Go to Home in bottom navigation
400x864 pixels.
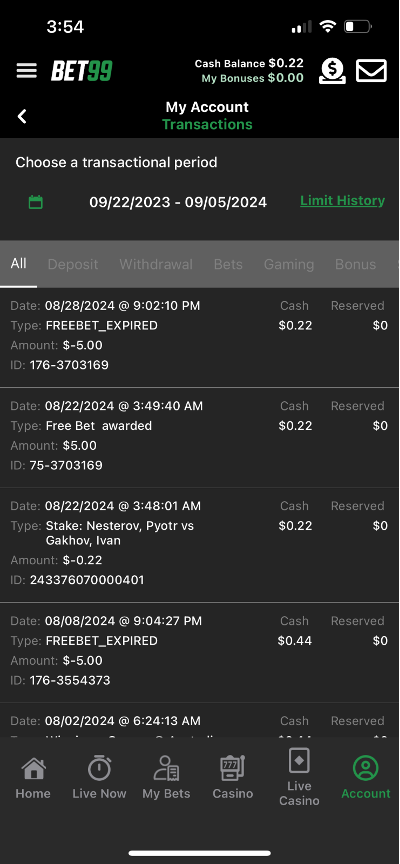click(33, 778)
